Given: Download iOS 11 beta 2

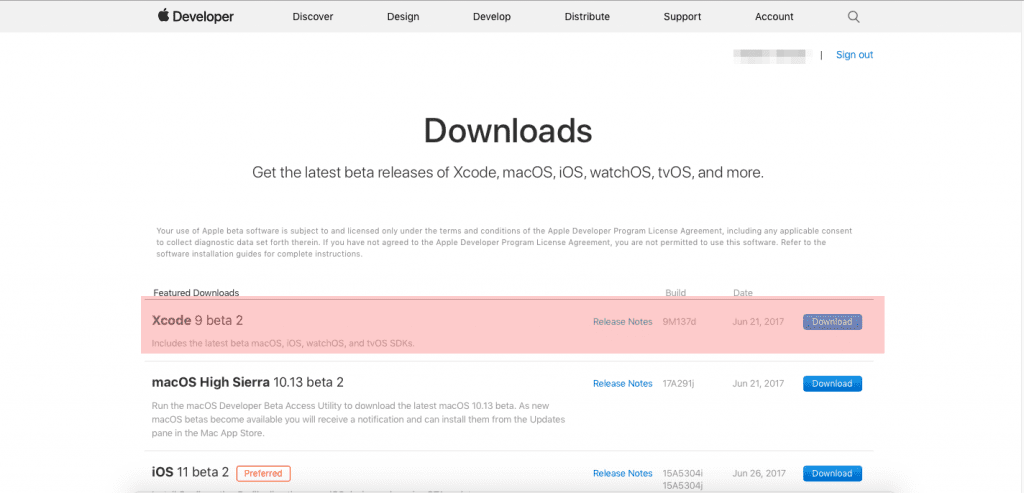Looking at the screenshot, I should pyautogui.click(x=832, y=474).
